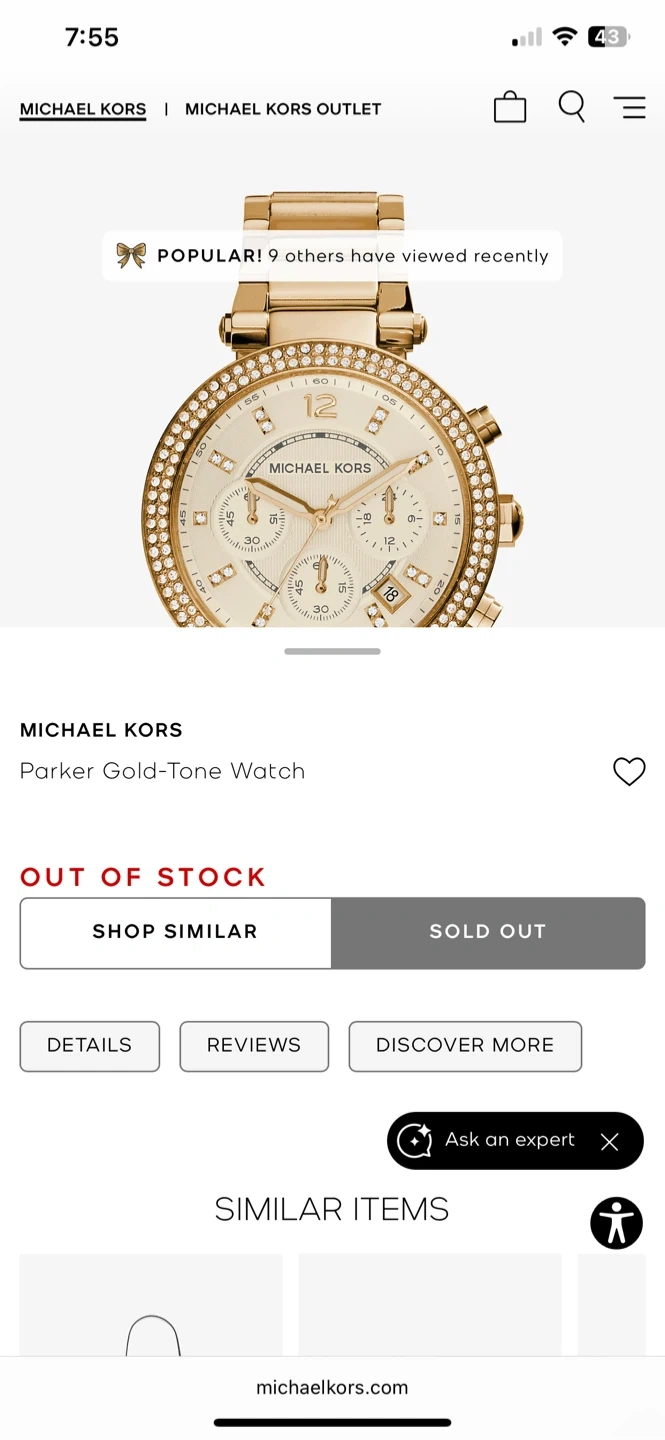Tap the gold bow Popular icon
The height and width of the screenshot is (1440, 665).
click(131, 256)
